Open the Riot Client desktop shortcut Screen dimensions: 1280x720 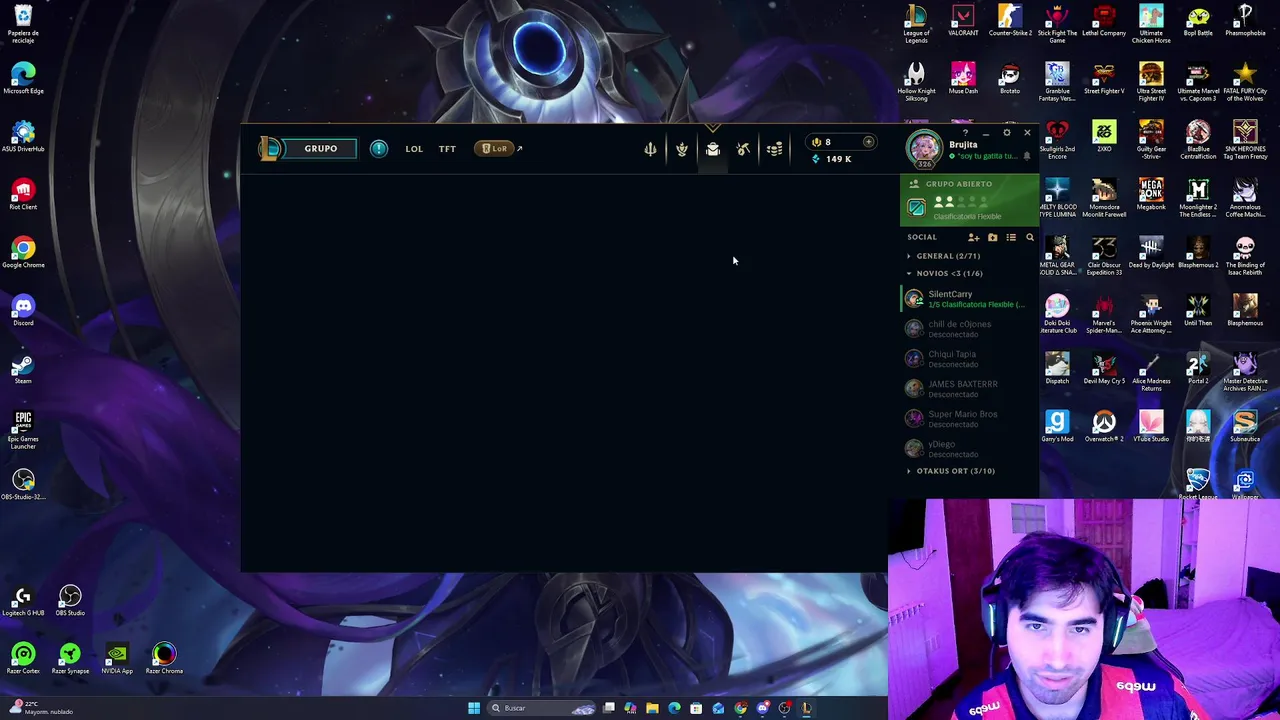pyautogui.click(x=23, y=195)
